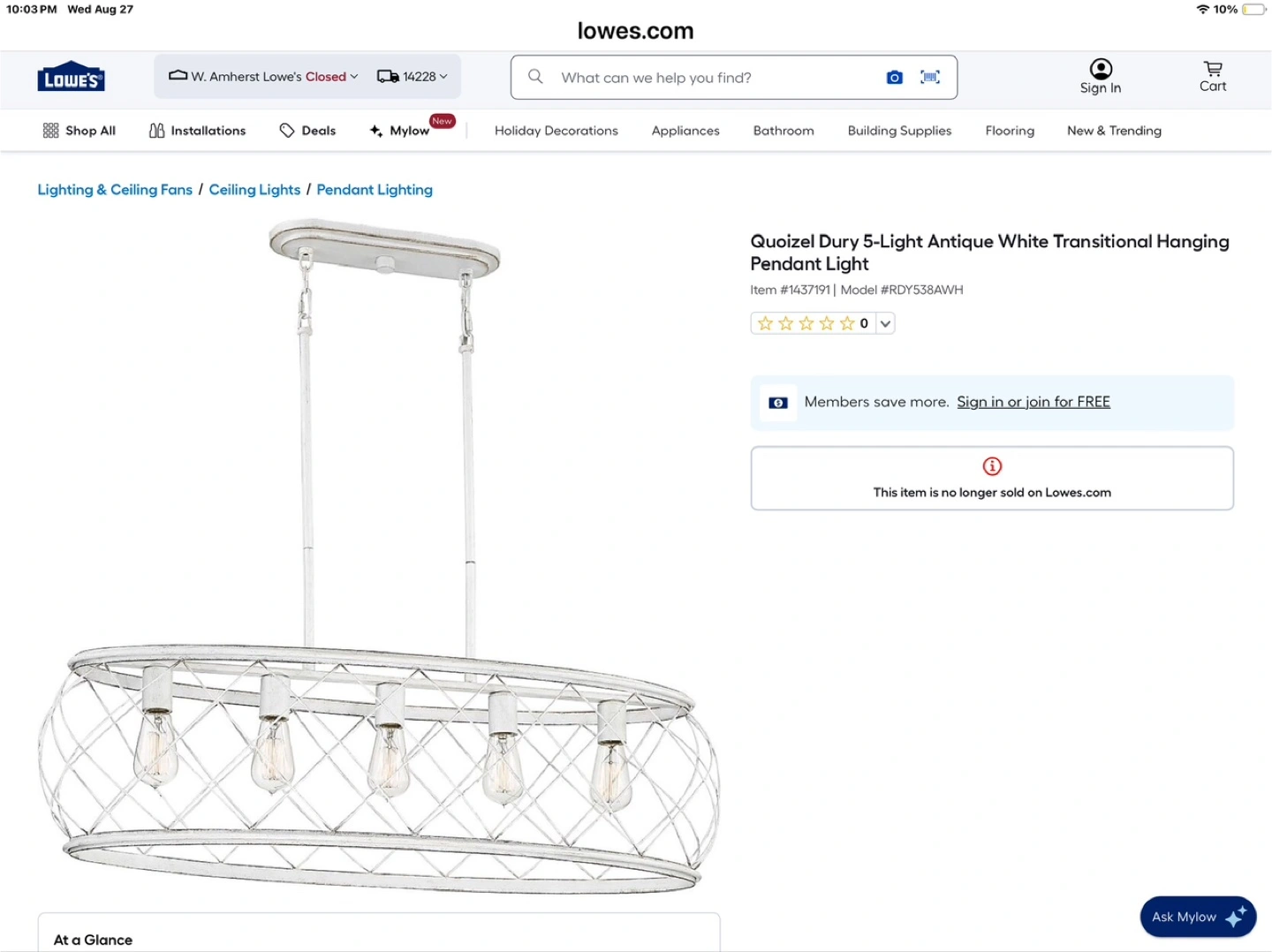Expand the 14228 ZIP code dropdown

click(425, 77)
